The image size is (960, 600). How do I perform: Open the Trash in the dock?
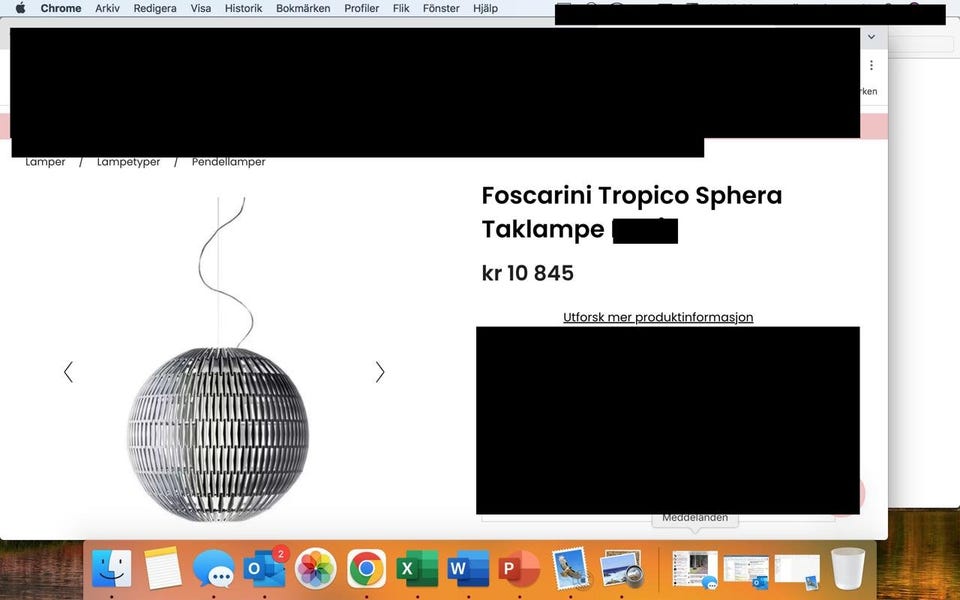(848, 569)
